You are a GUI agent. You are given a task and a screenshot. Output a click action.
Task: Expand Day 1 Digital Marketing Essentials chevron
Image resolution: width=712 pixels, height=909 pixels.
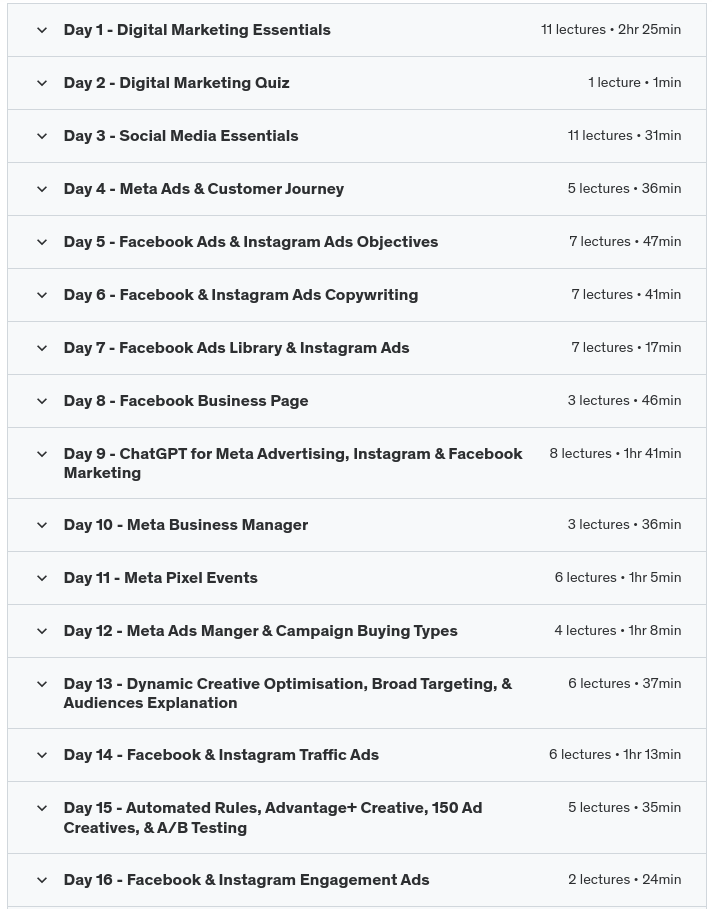coord(42,30)
